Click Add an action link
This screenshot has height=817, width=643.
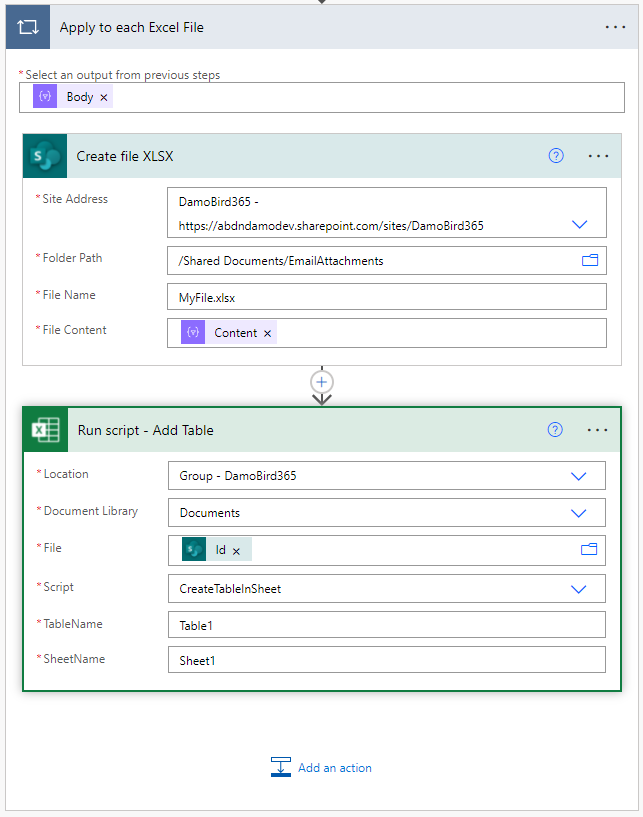335,768
